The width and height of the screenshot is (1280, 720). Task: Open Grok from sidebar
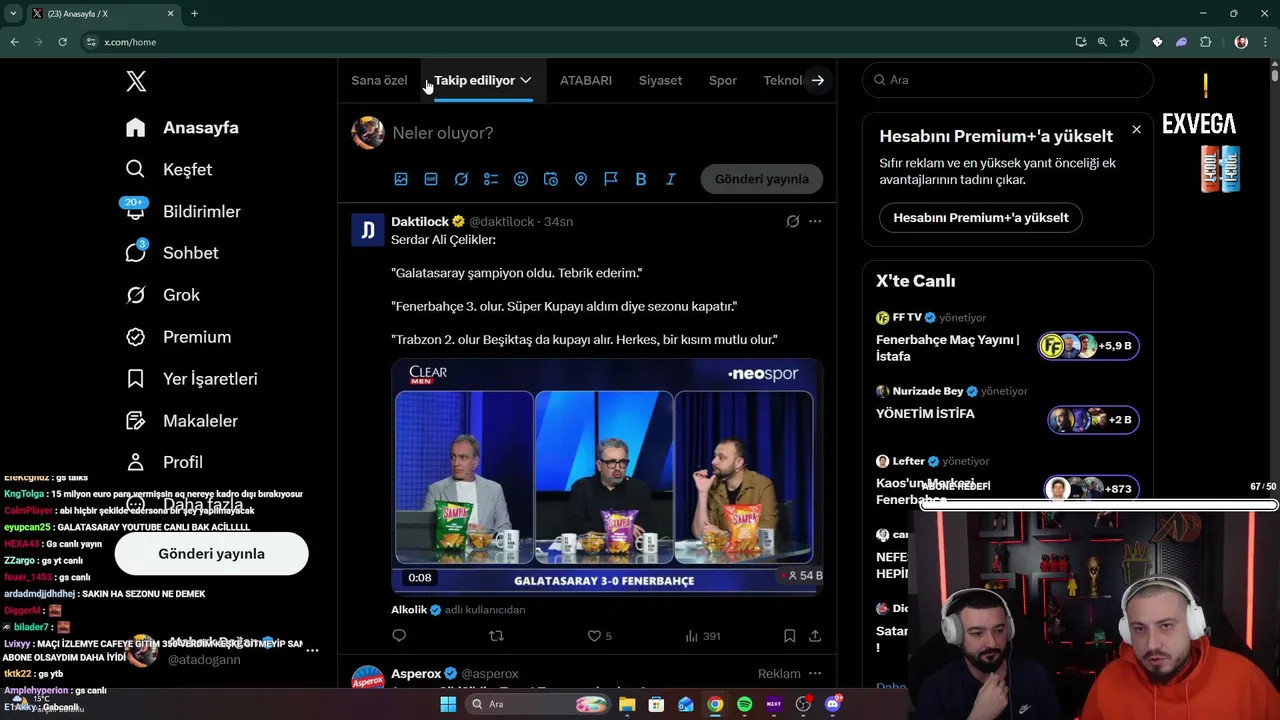[162, 295]
